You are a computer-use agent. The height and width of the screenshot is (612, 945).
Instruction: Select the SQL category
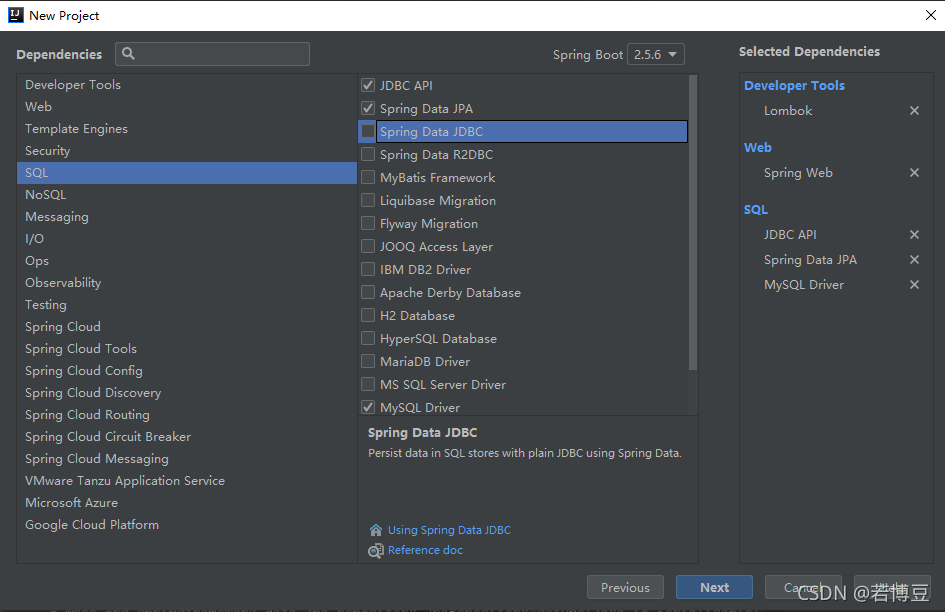187,172
